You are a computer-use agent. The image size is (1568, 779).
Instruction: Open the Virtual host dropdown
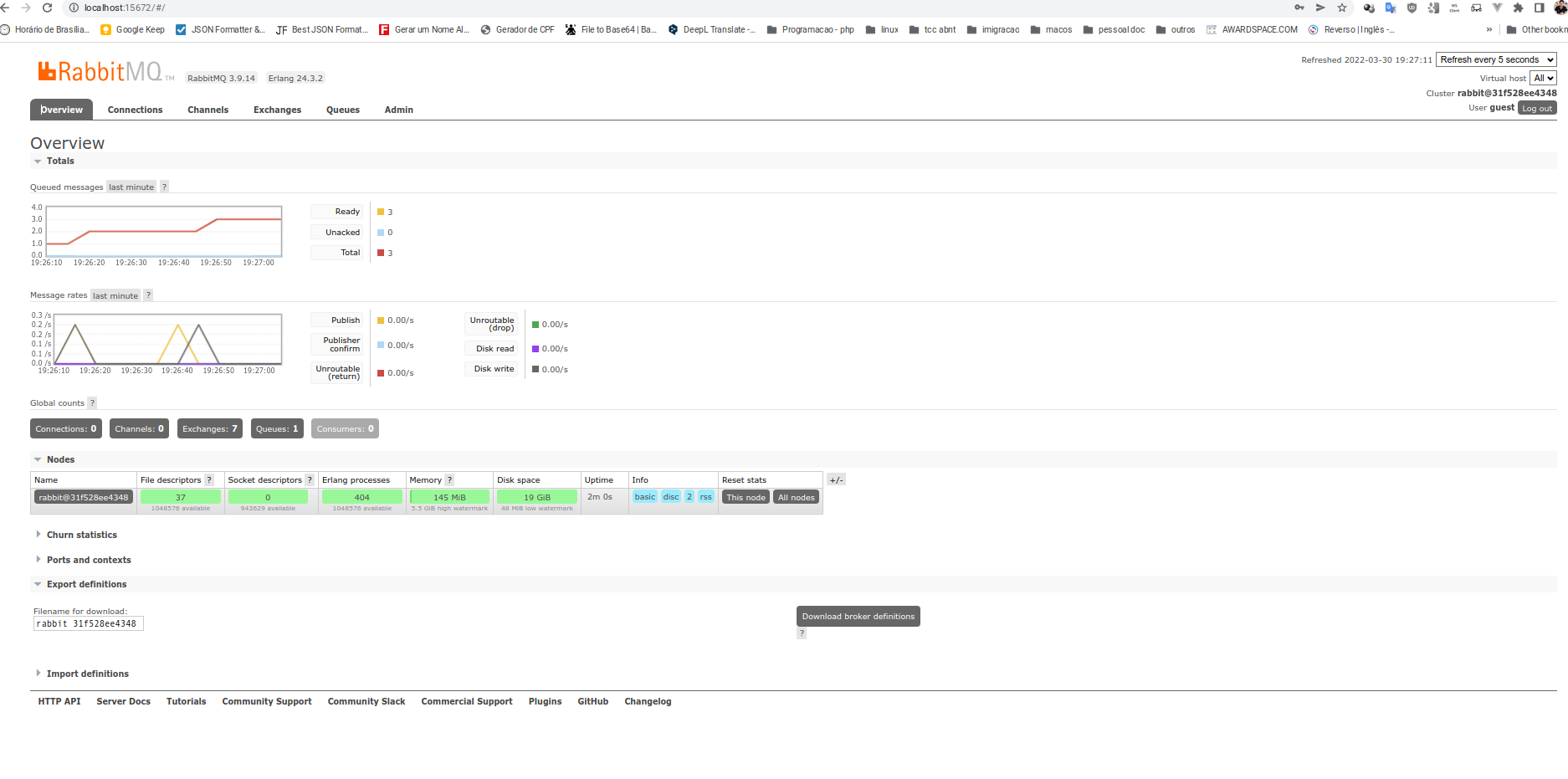pos(1543,78)
